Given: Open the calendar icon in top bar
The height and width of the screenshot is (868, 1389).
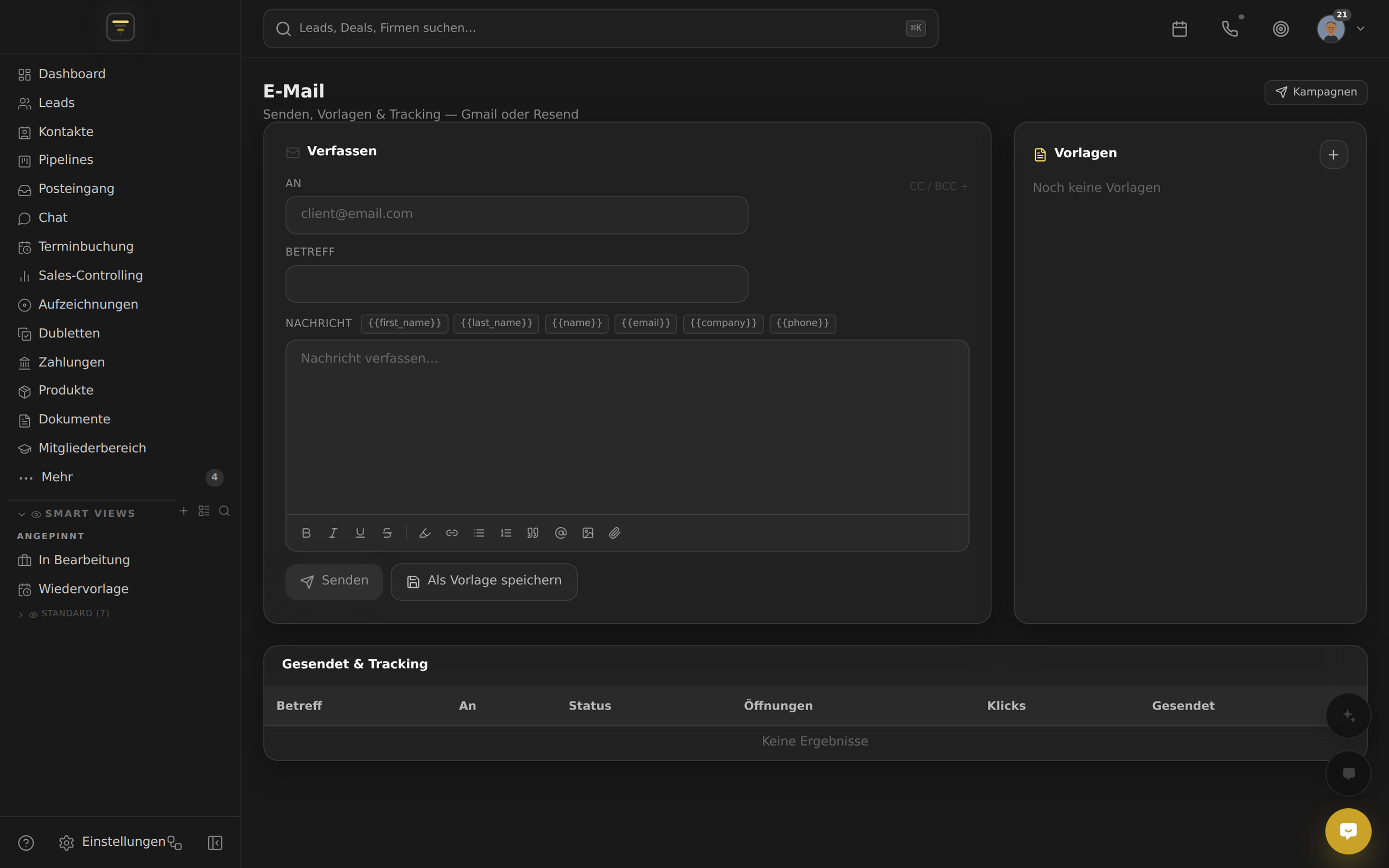Looking at the screenshot, I should tap(1180, 29).
